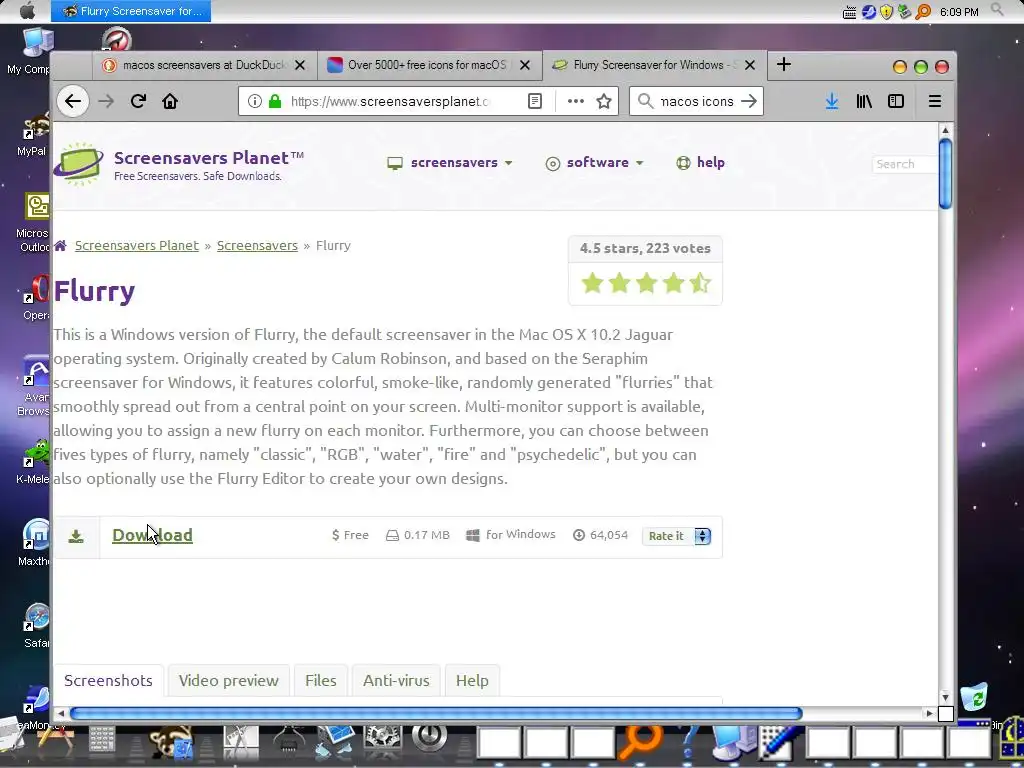Click the Flurry Screensaver taskbar button
Viewport: 1024px width, 768px height.
[x=131, y=11]
